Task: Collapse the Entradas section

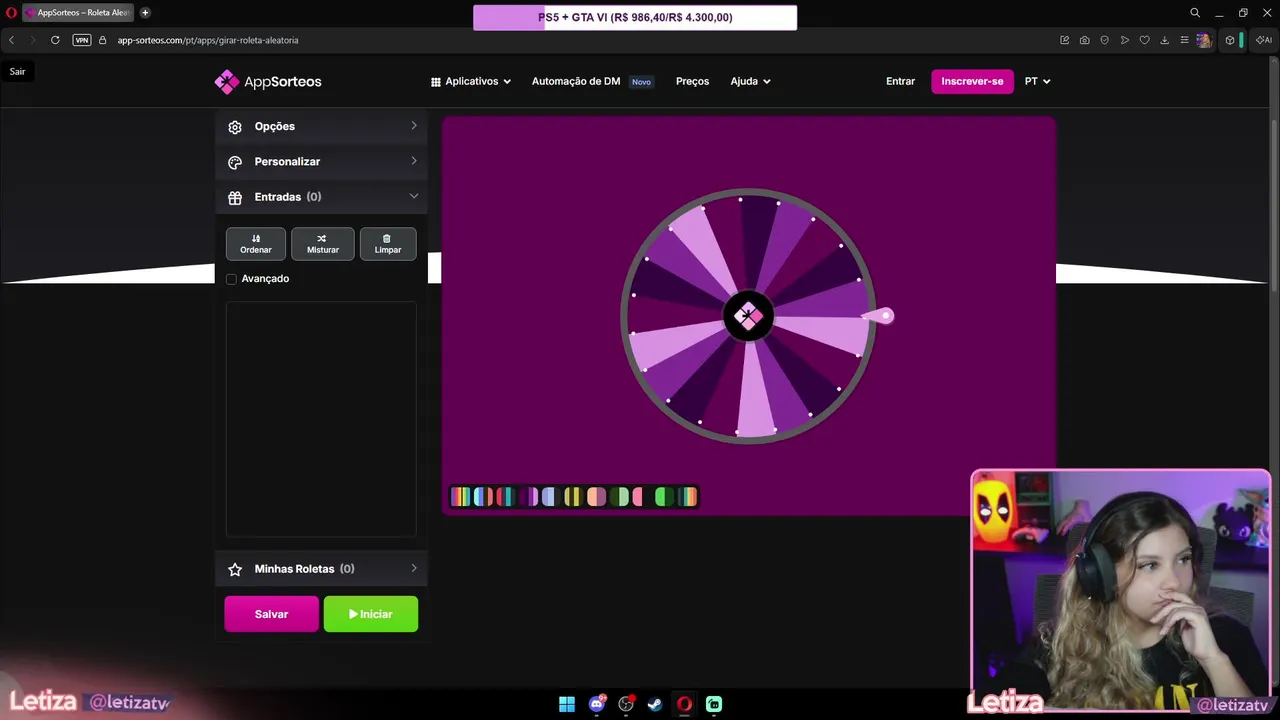Action: 321,197
